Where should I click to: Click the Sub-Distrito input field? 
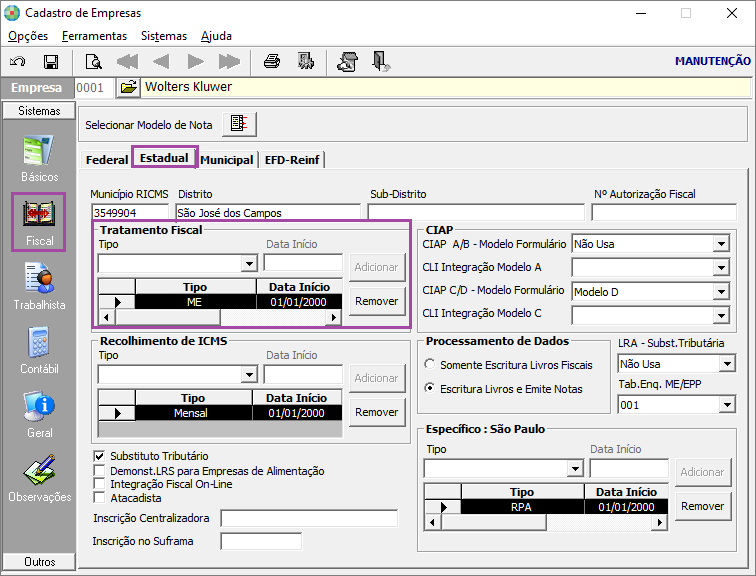[476, 213]
